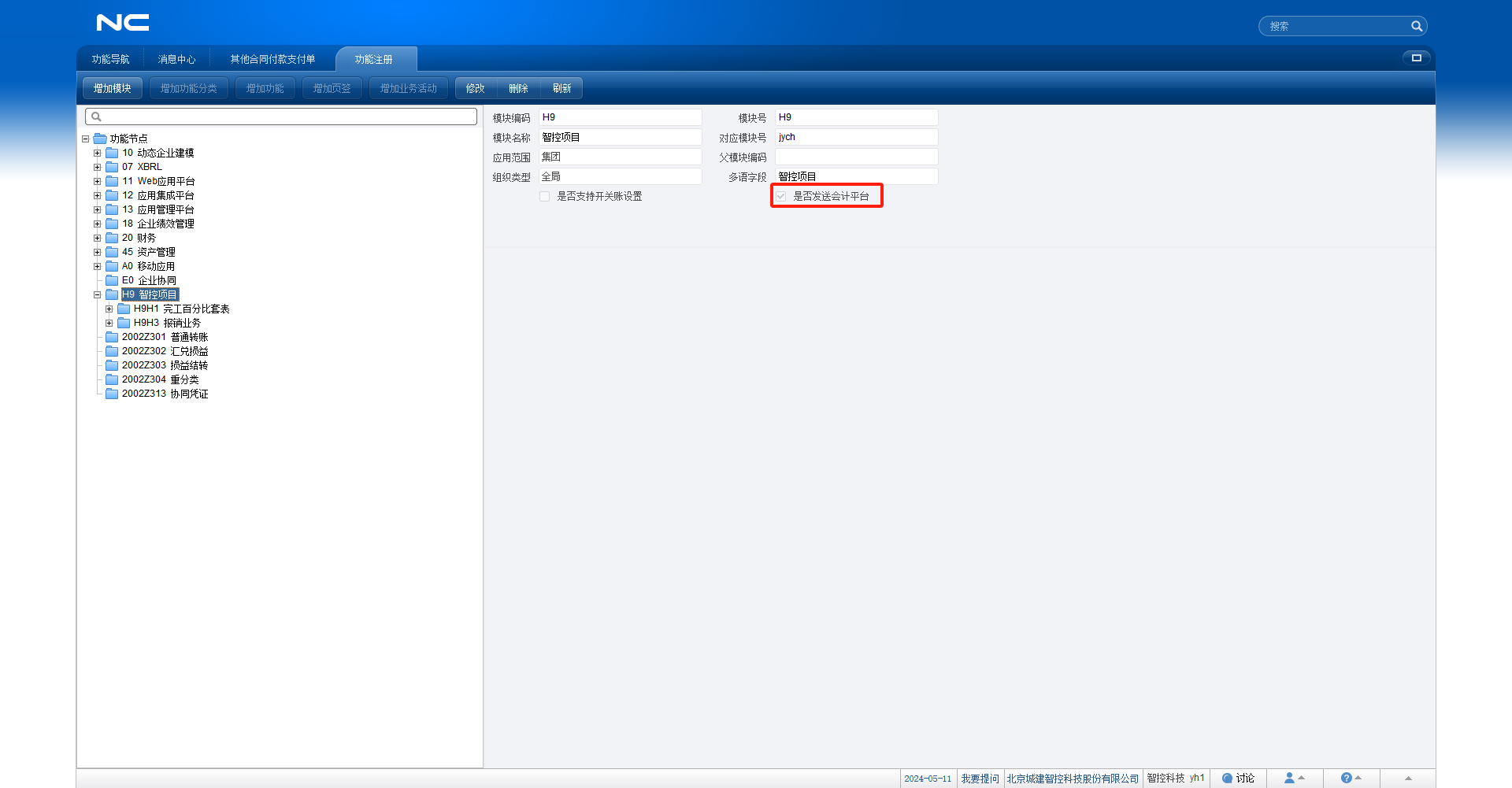Screen dimensions: 1512x788
Task: Switch to 功能导航 tab
Action: 111,59
